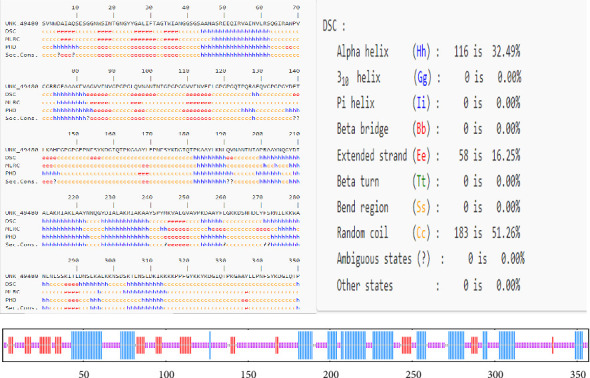Click the "DSC :" heading

pyautogui.click(x=334, y=26)
